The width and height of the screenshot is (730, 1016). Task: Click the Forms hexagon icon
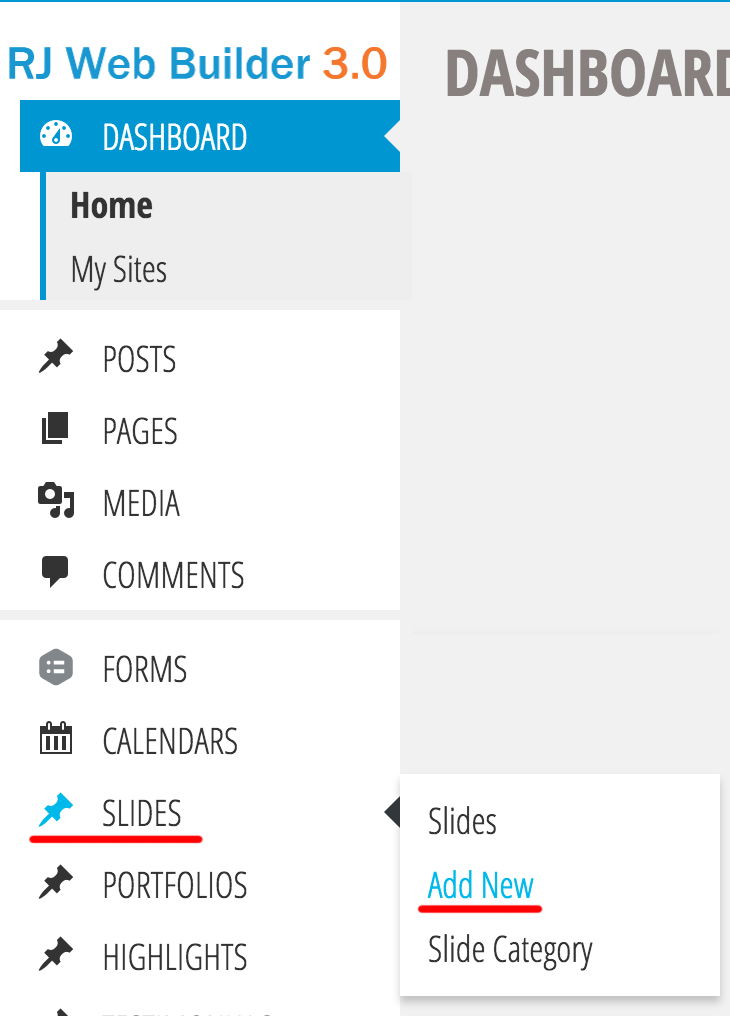[56, 667]
